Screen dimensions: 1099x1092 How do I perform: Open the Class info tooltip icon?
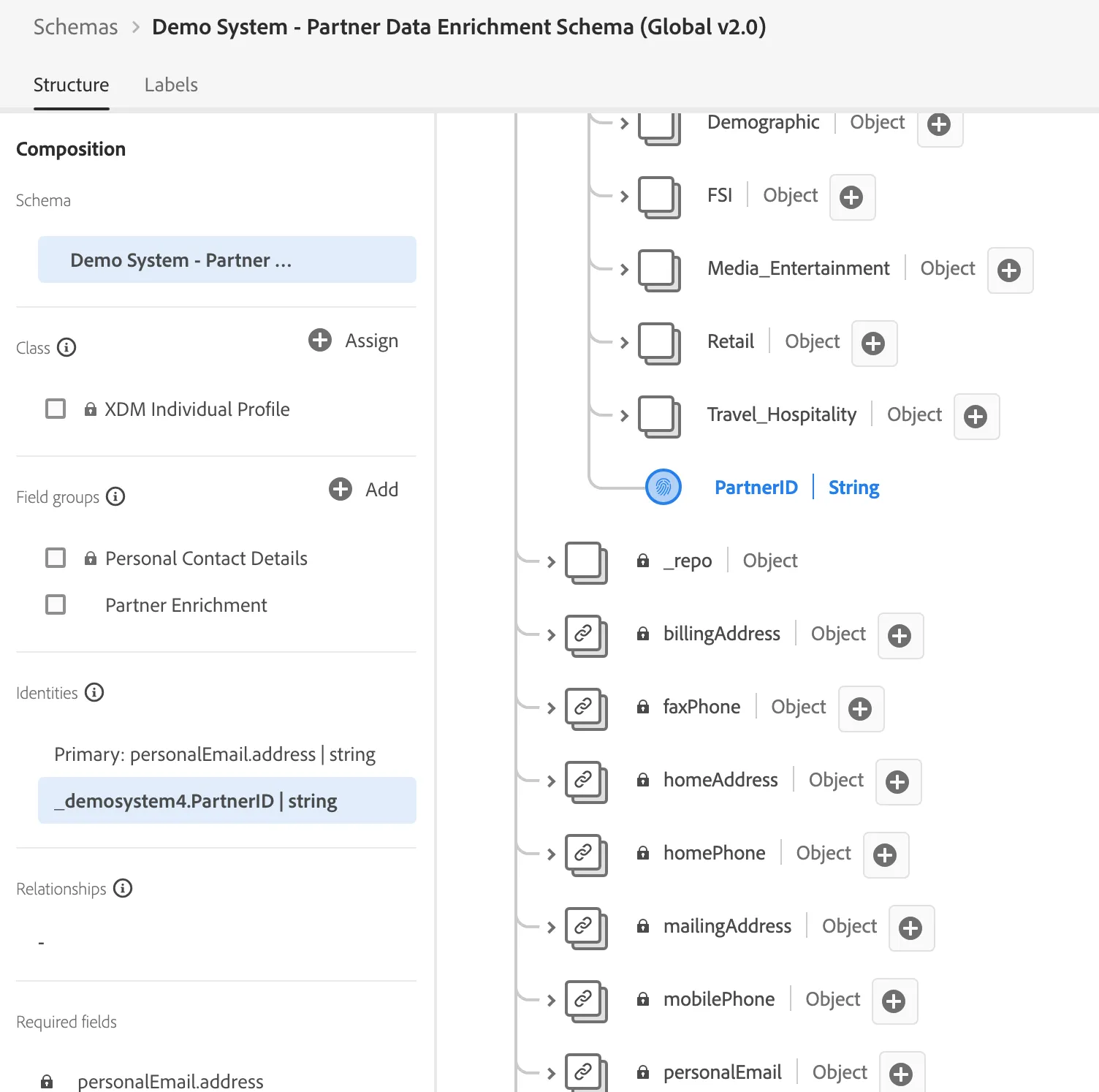coord(66,347)
